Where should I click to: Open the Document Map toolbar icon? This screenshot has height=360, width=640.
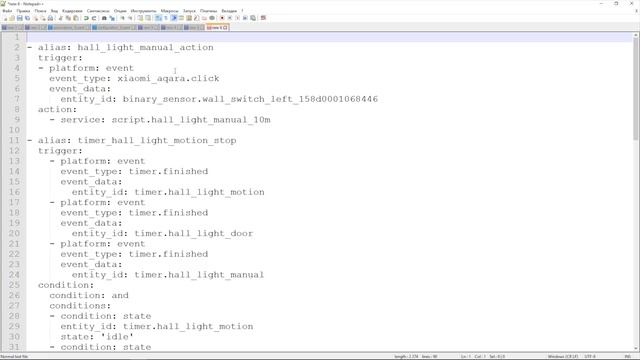click(x=189, y=18)
